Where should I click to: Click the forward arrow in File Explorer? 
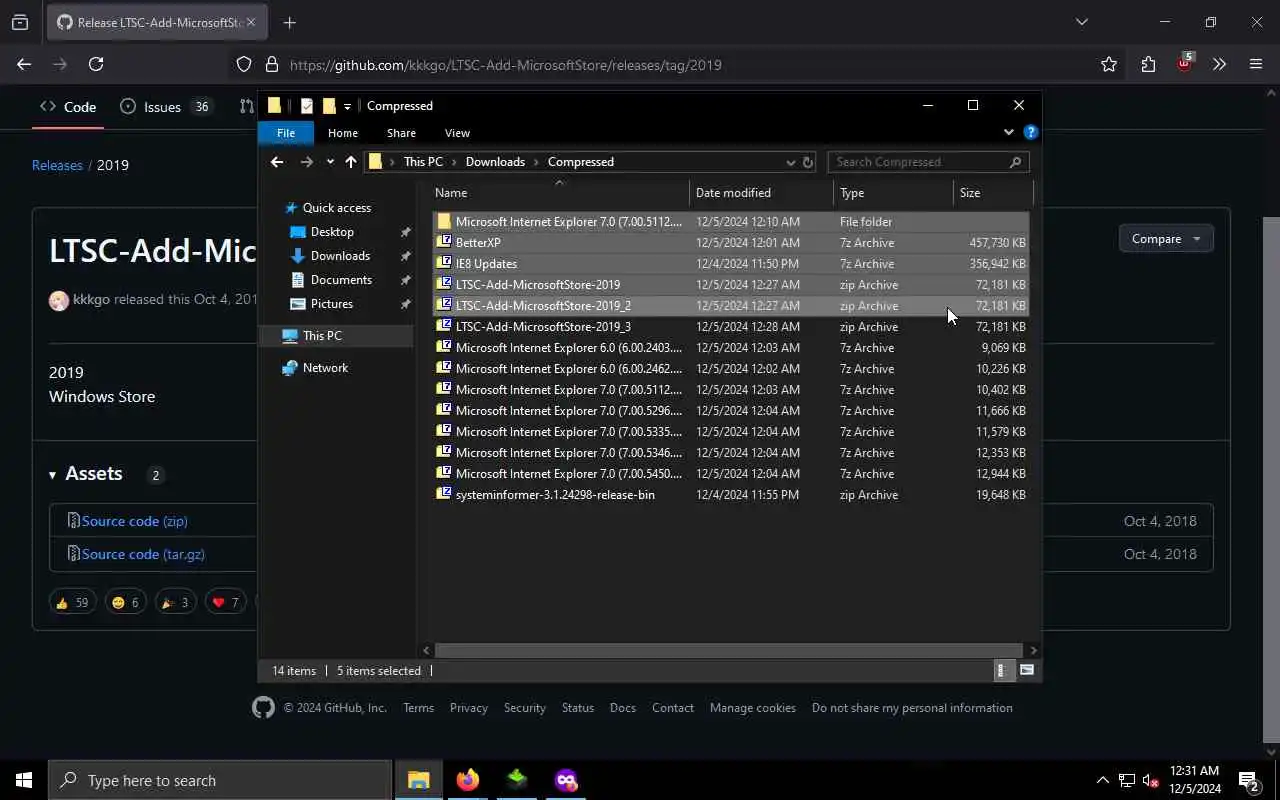(x=307, y=162)
